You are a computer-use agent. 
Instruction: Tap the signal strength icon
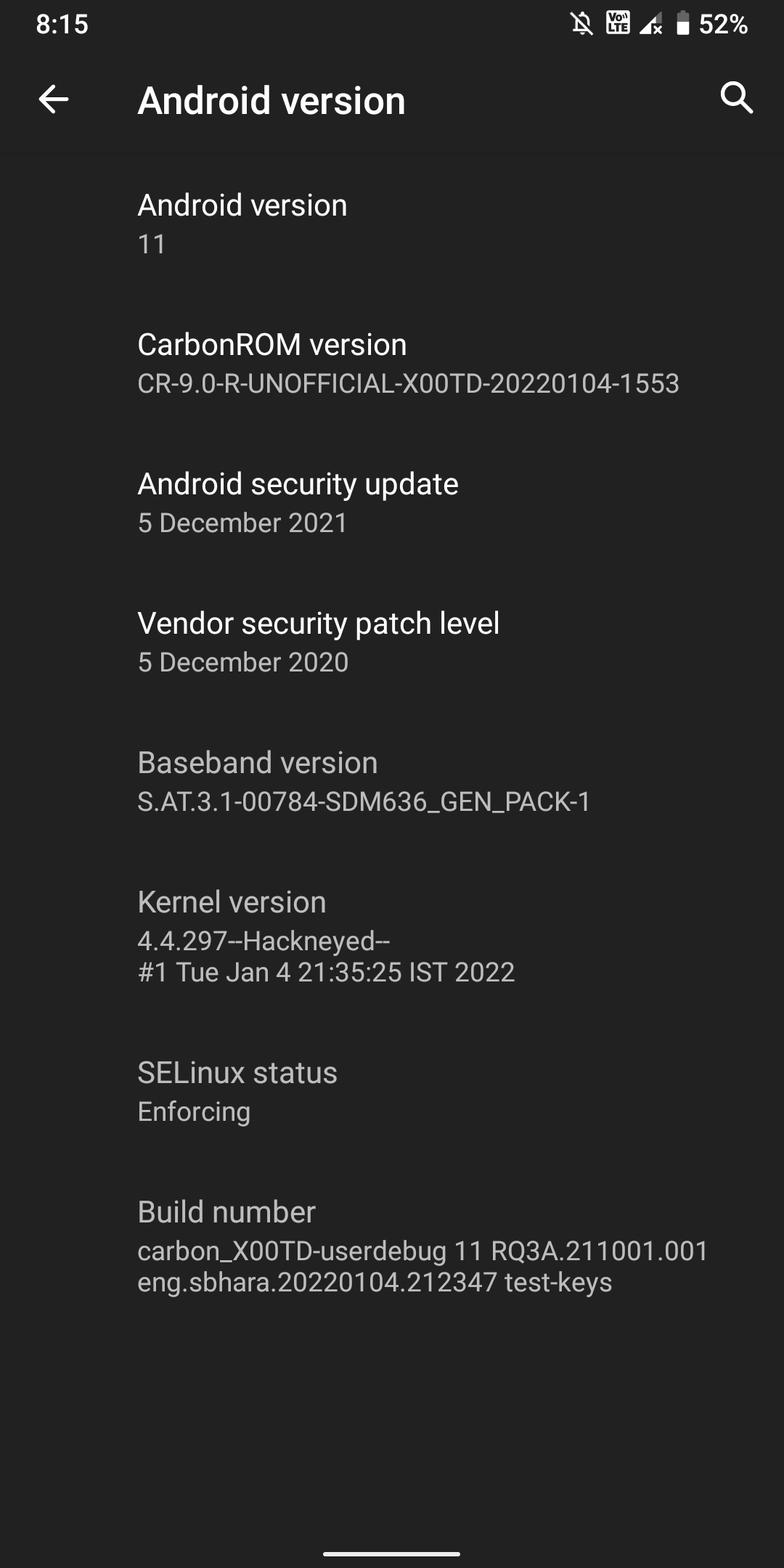pos(651,25)
